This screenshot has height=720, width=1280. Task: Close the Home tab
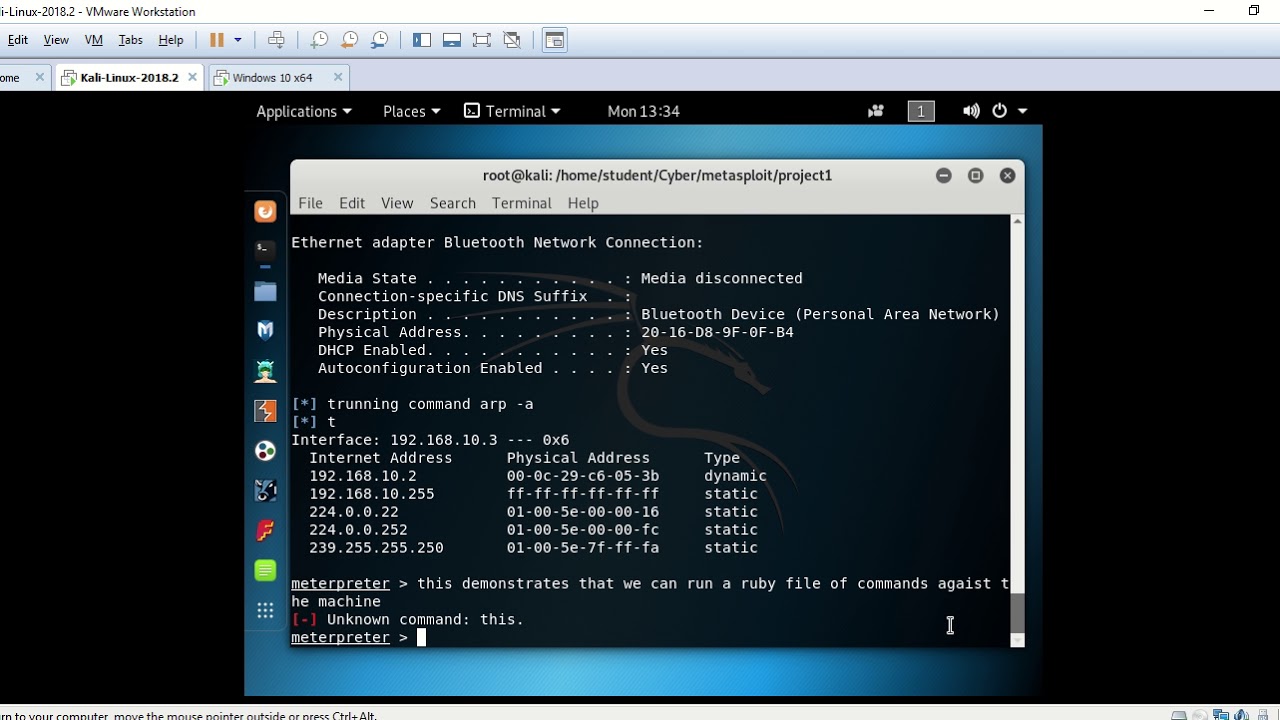(x=40, y=77)
